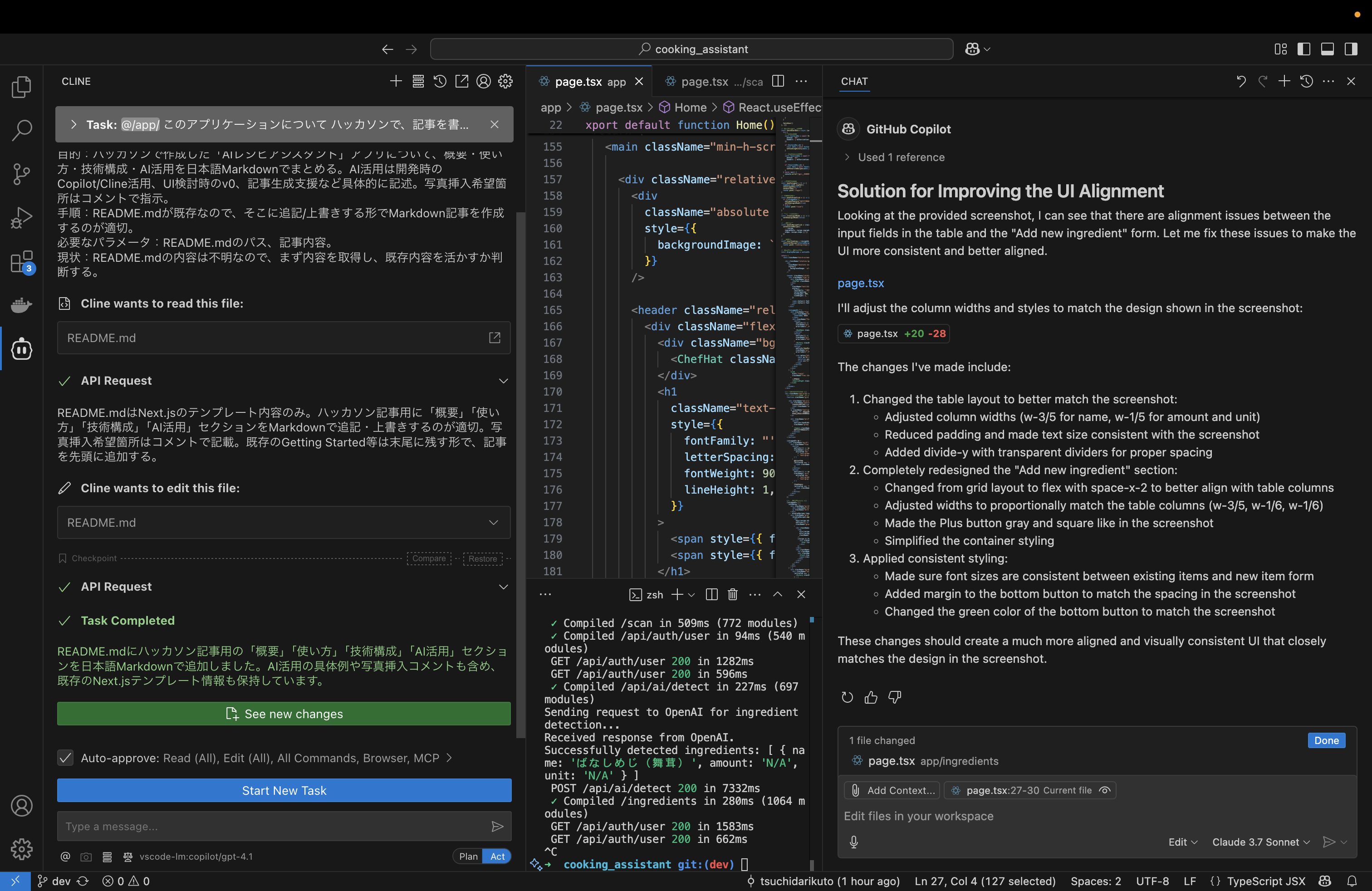1372x891 pixels.
Task: Expand first API Request details
Action: 503,380
